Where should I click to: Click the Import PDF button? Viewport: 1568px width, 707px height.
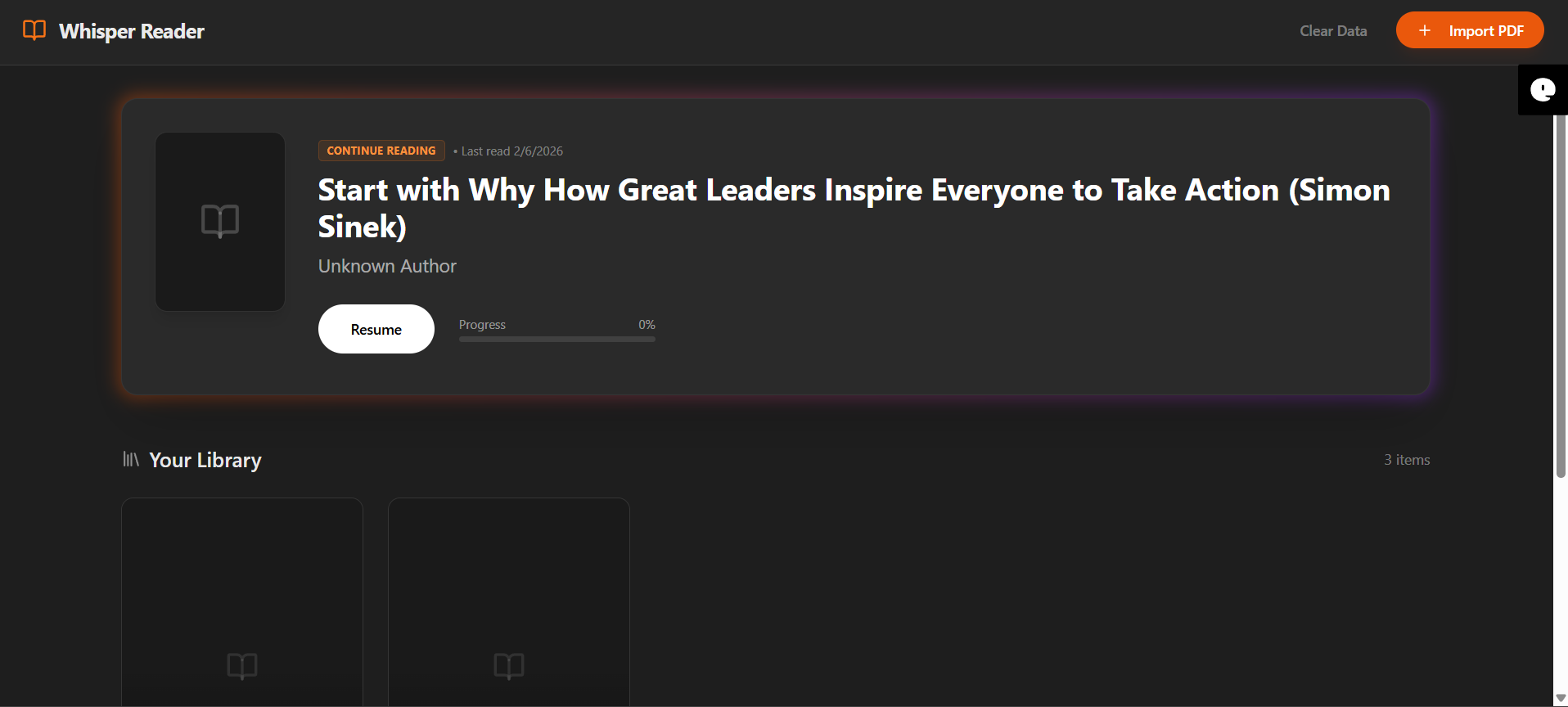(x=1470, y=30)
